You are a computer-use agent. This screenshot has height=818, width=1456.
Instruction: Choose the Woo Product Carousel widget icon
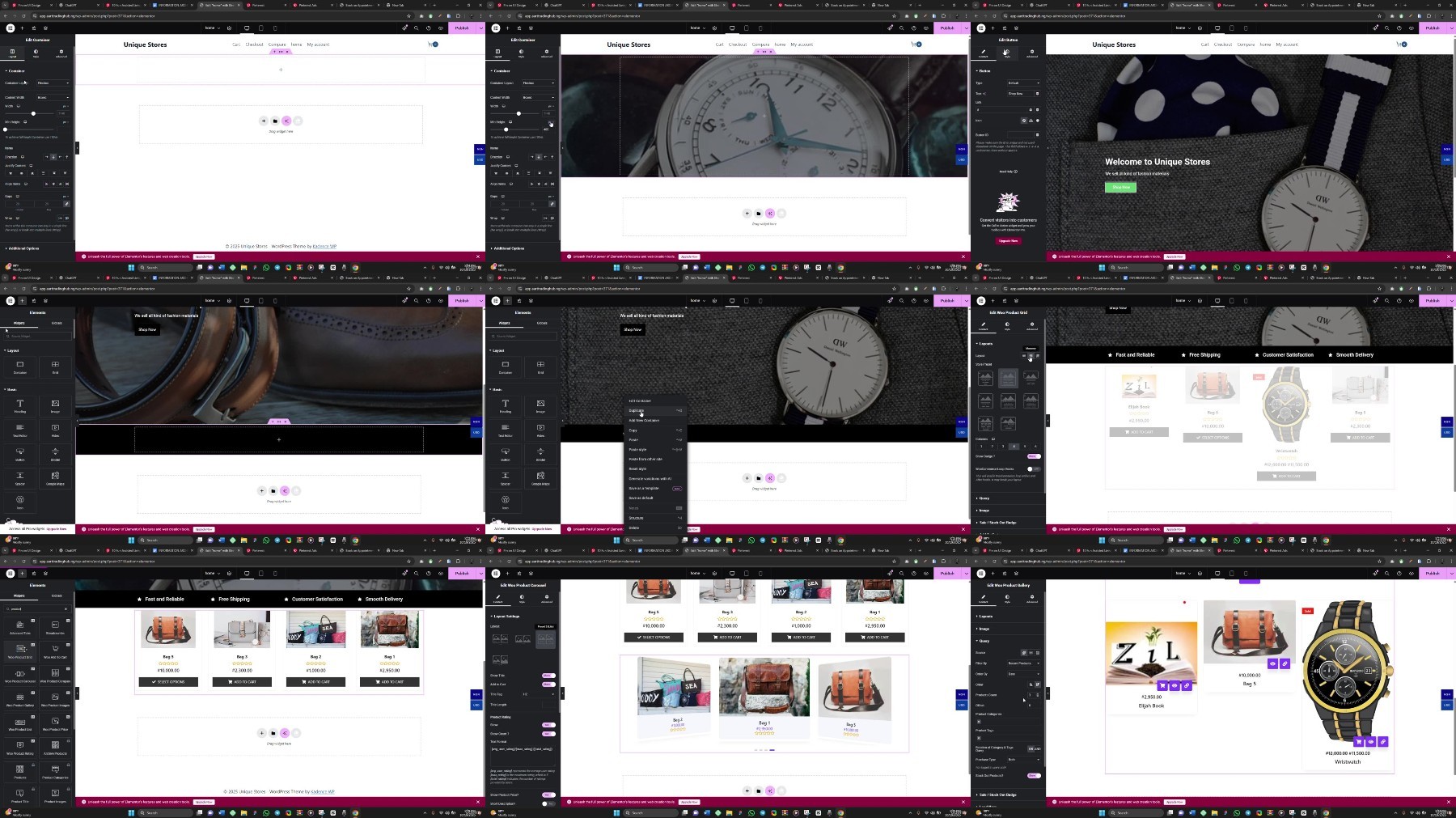(x=20, y=673)
